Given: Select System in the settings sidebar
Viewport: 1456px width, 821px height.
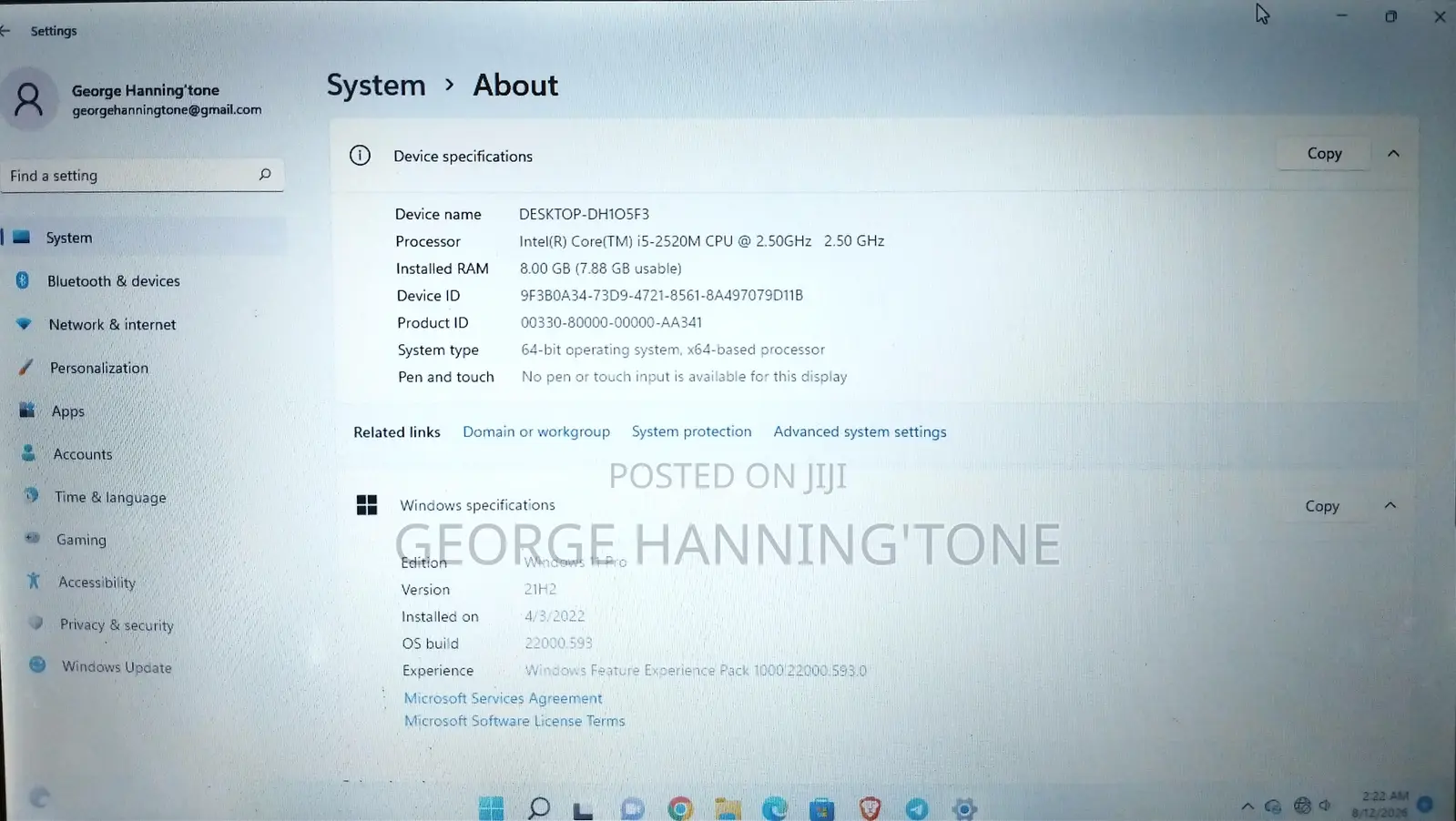Looking at the screenshot, I should pyautogui.click(x=143, y=238).
